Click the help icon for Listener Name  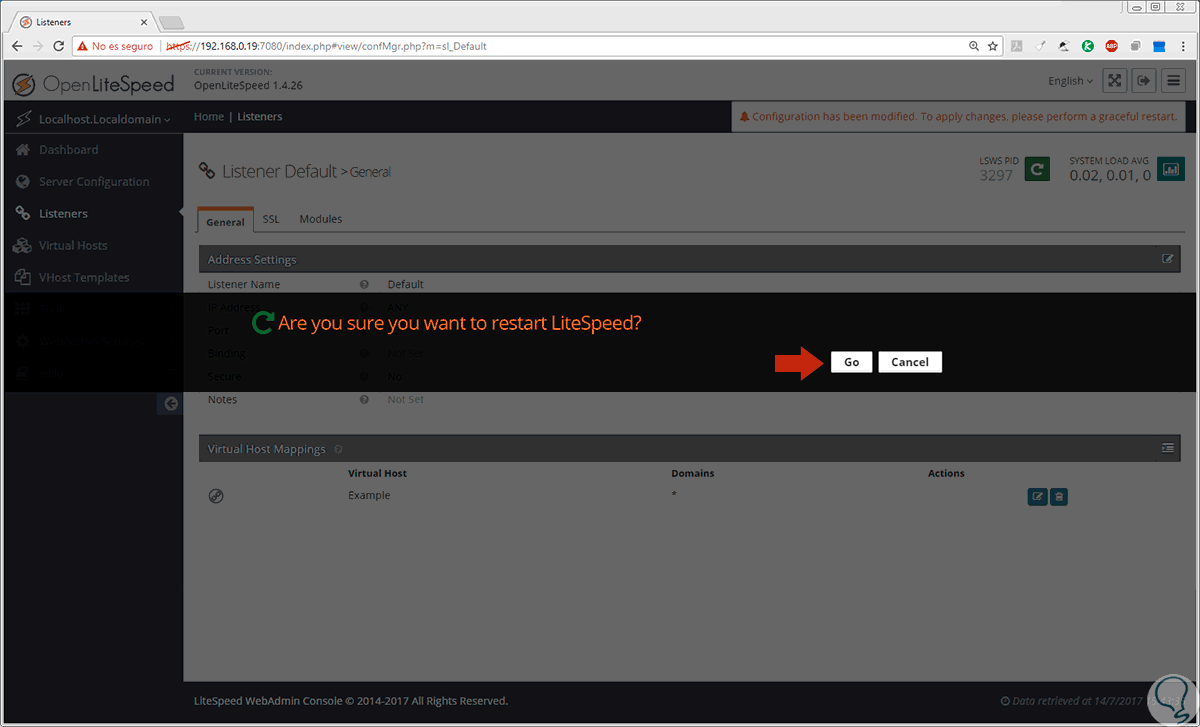(x=365, y=285)
